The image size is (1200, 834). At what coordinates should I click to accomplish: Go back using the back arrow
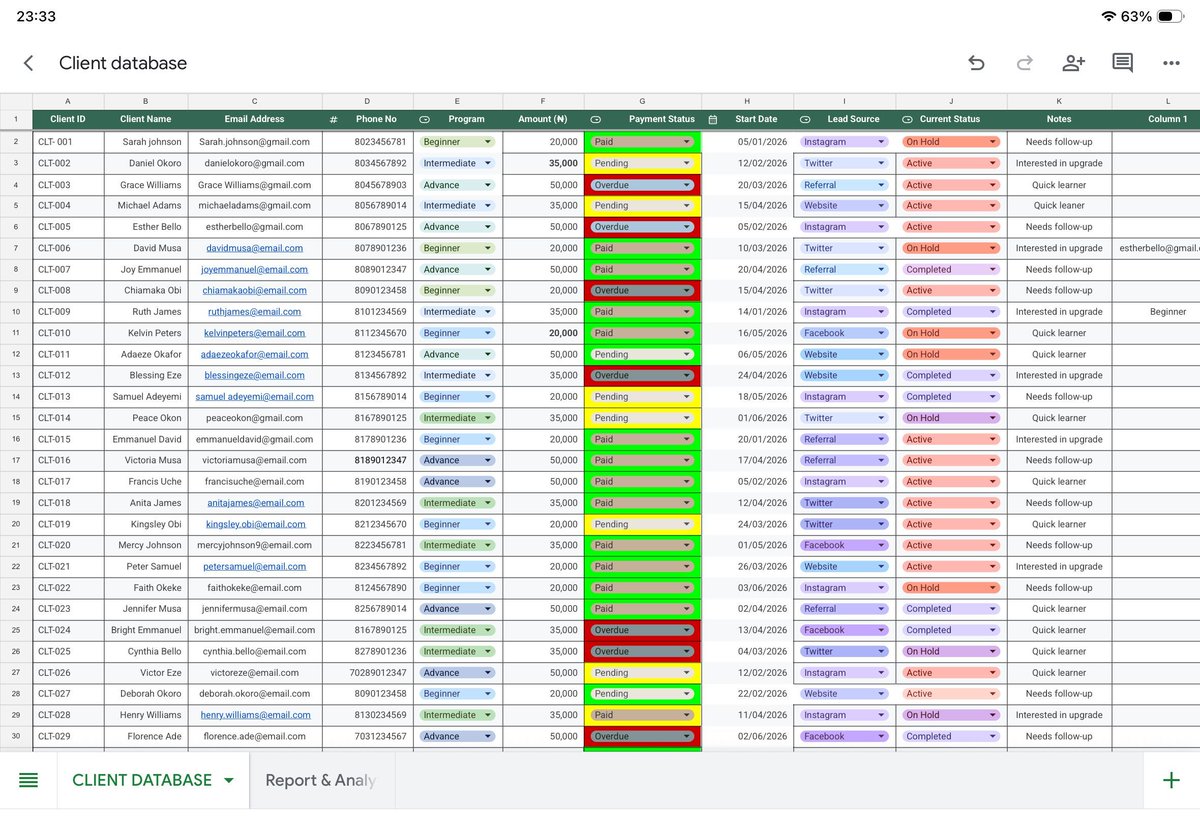coord(28,63)
